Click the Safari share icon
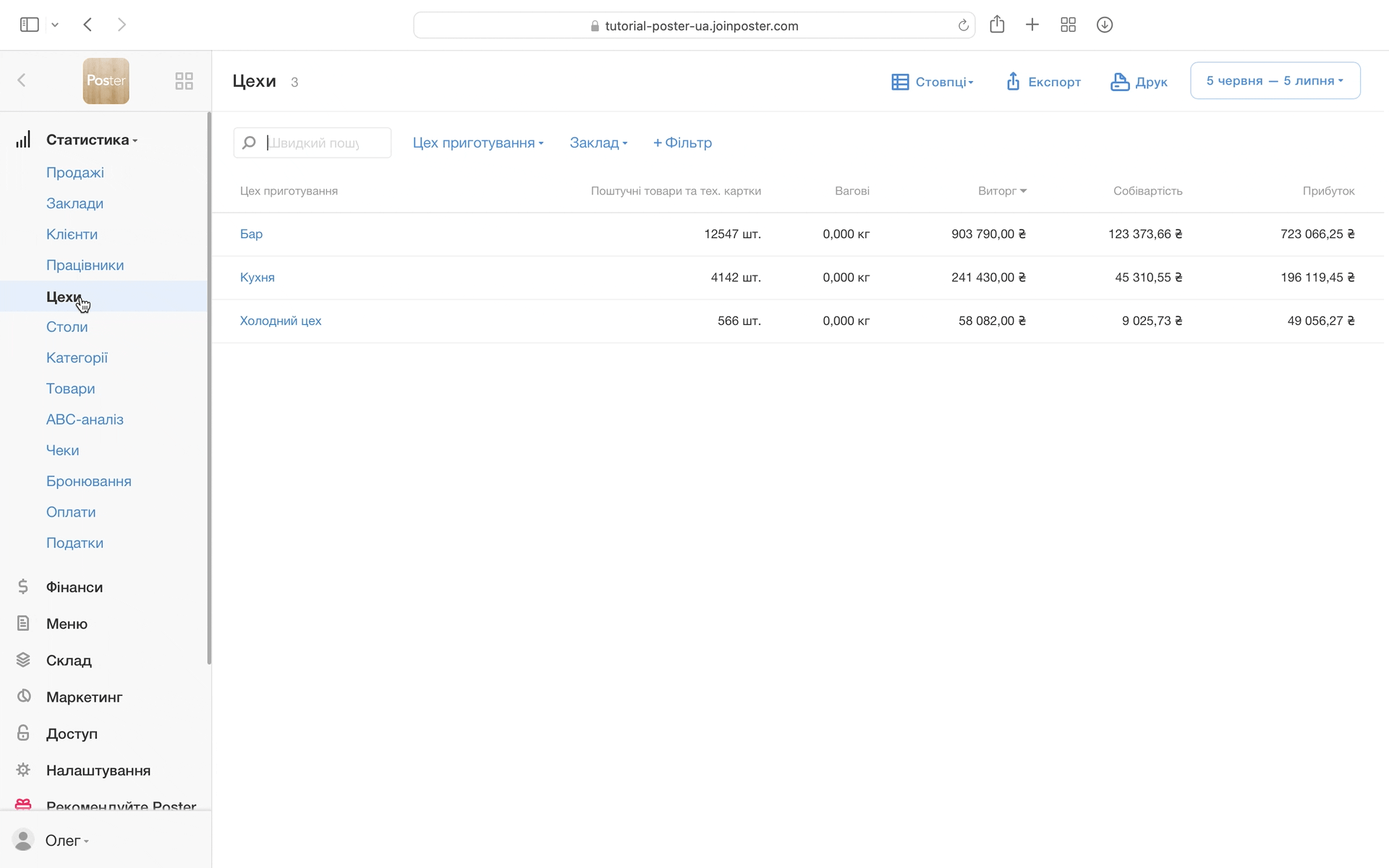The height and width of the screenshot is (868, 1389). pos(997,25)
